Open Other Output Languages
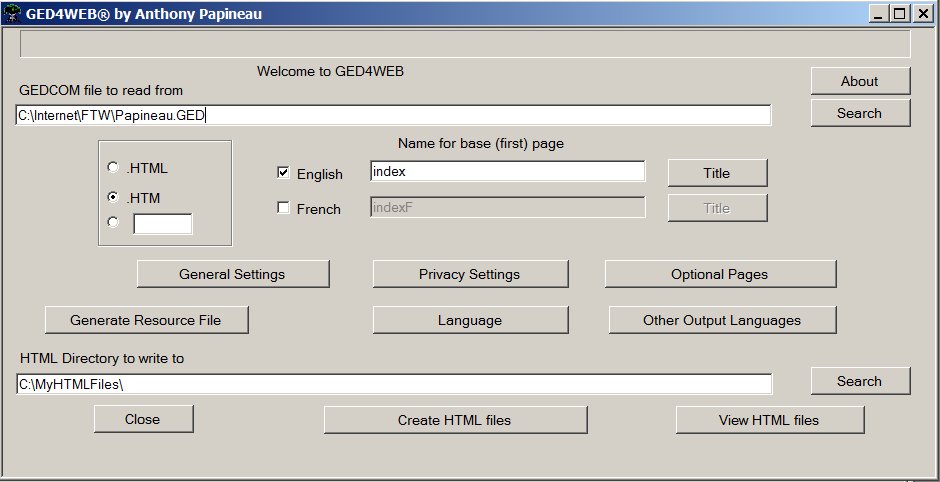The width and height of the screenshot is (940, 482). pos(722,320)
